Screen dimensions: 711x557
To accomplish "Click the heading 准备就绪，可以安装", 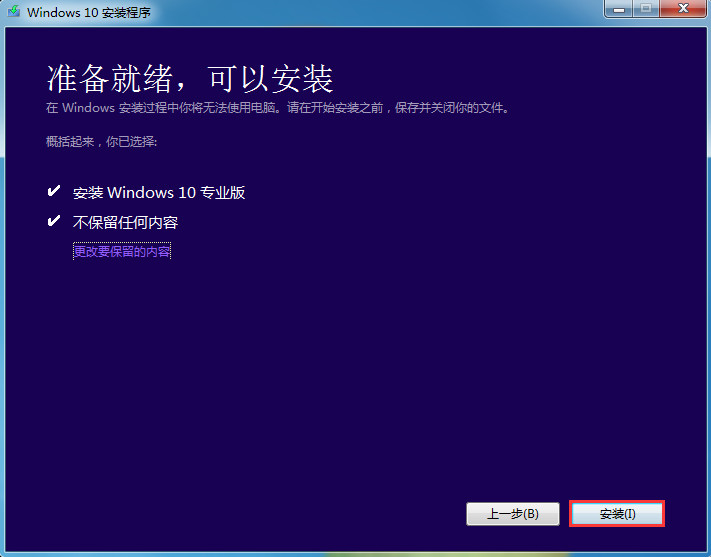I will 190,79.
